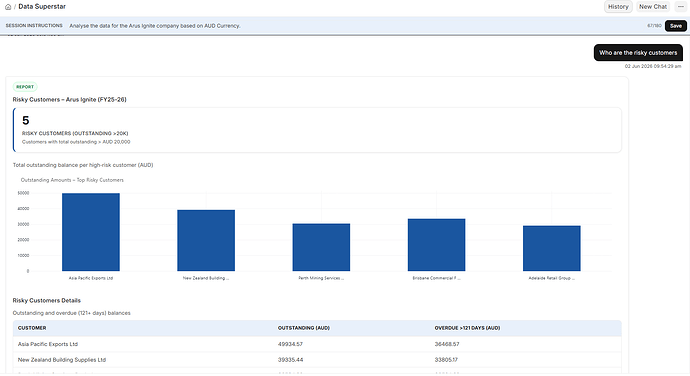
Task: Click the Brisbane Commercial bar in chart
Action: click(437, 245)
